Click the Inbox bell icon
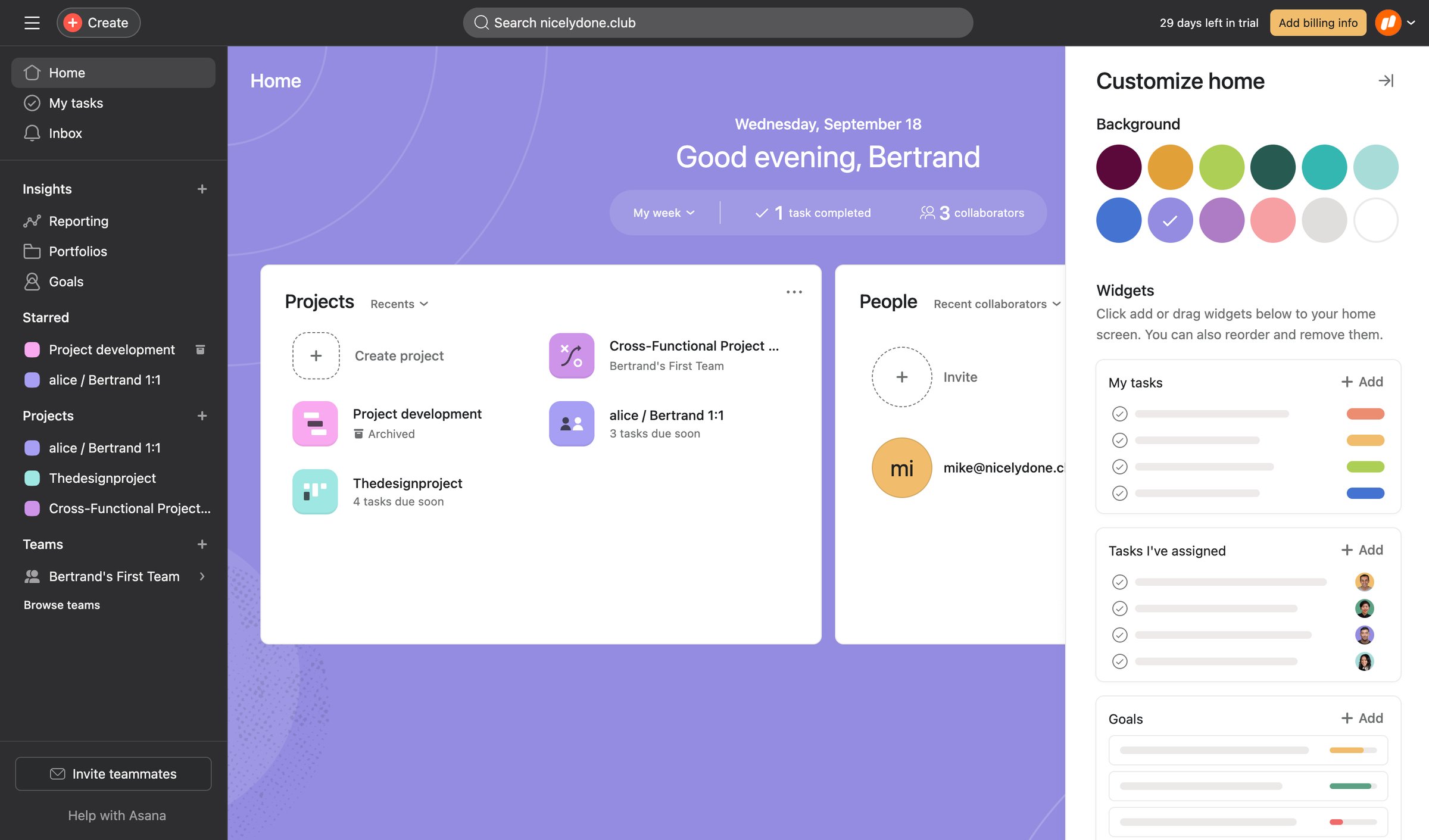 tap(32, 133)
